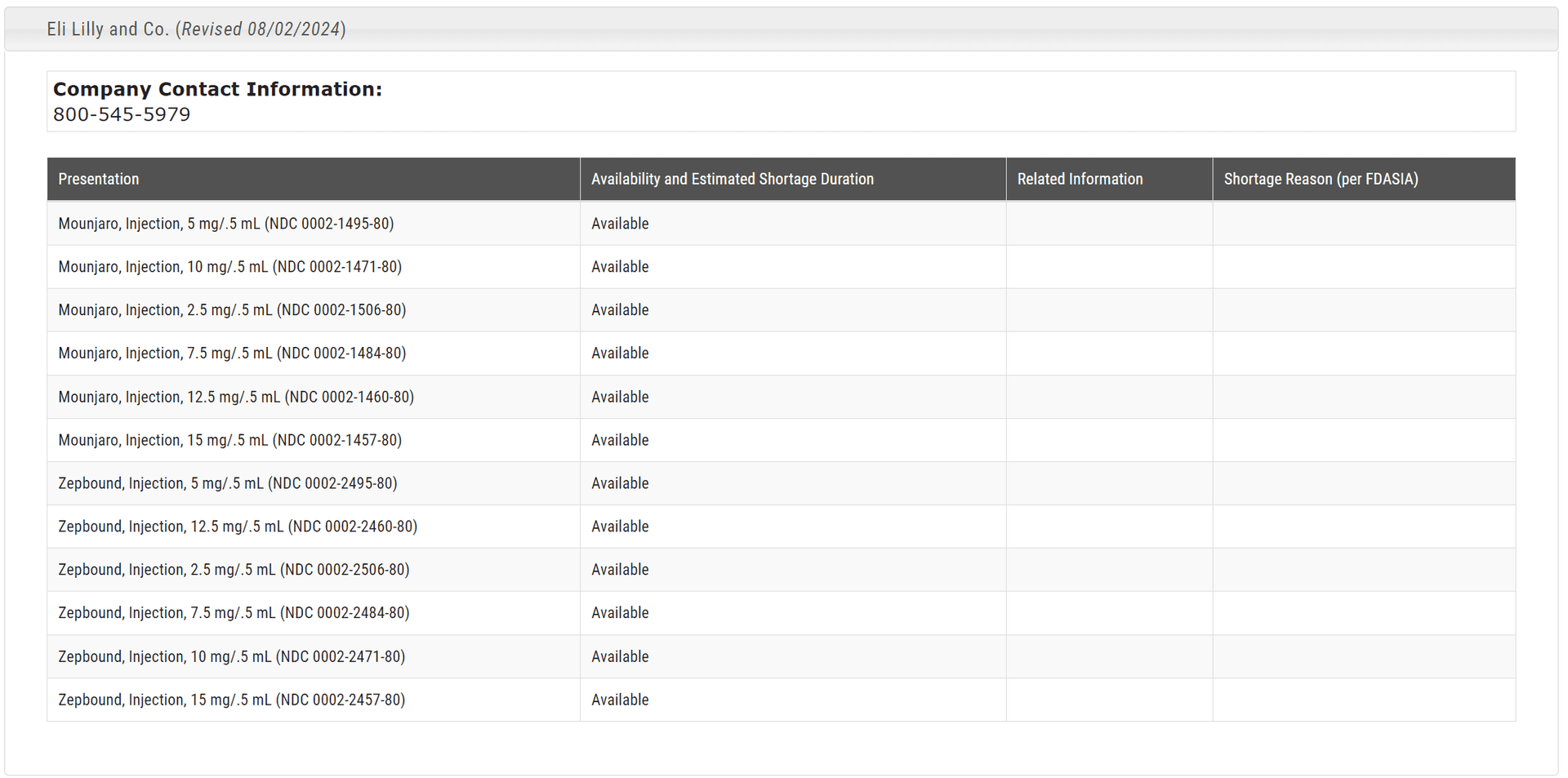Screen dimensions: 1568x778
Task: Click the Related Information column header
Action: (x=1079, y=179)
